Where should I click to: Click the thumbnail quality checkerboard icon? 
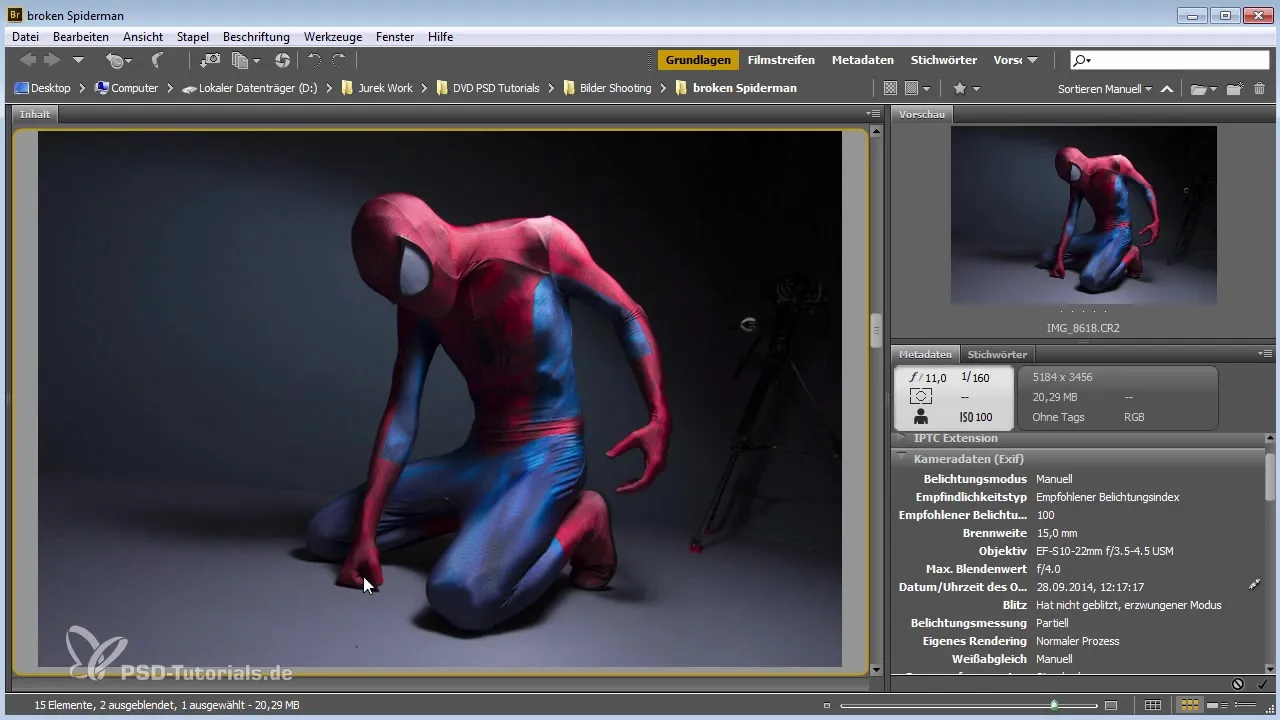coord(890,88)
